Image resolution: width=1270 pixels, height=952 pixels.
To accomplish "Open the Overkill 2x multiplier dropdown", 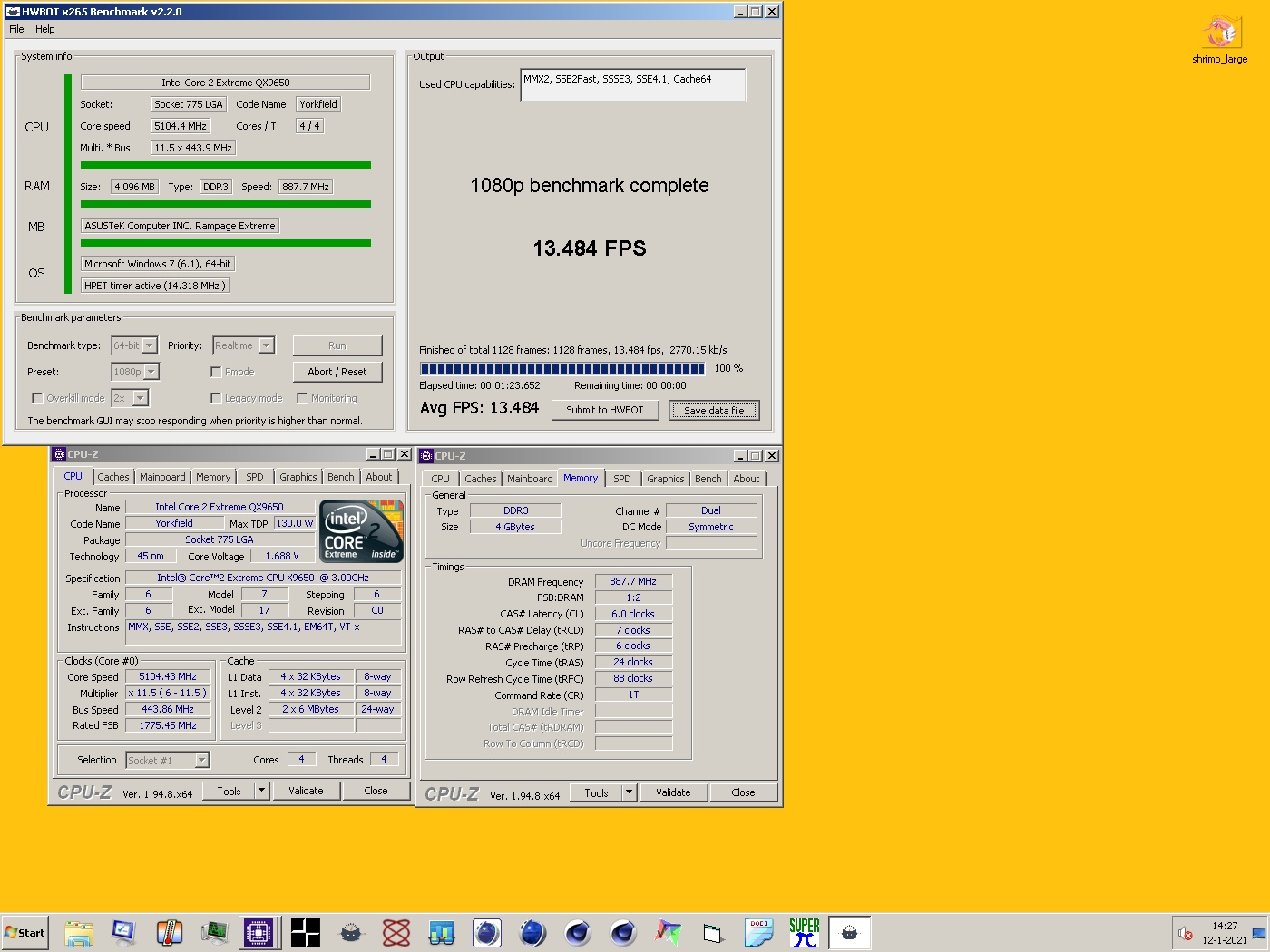I will click(x=130, y=398).
